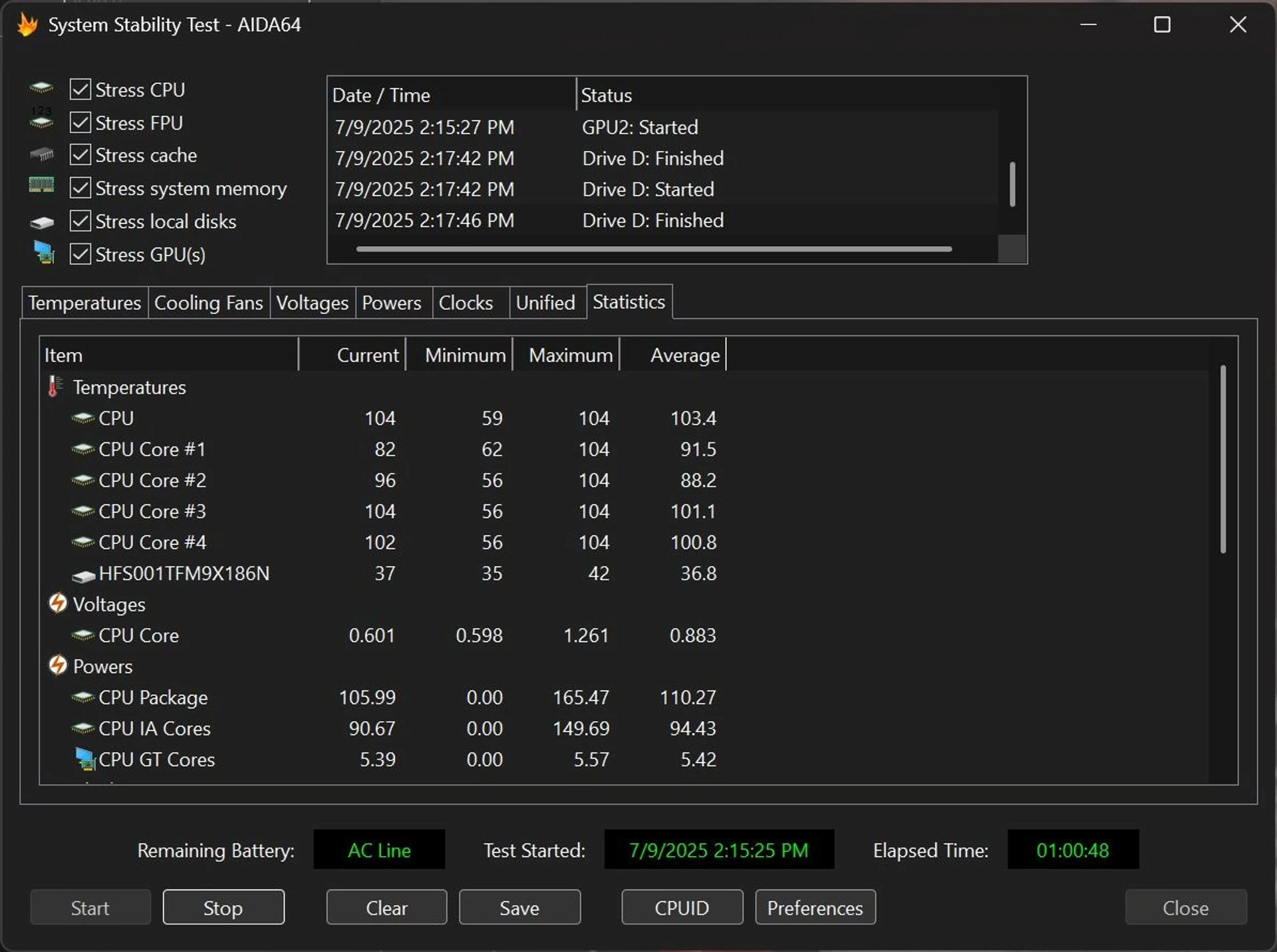This screenshot has width=1277, height=952.
Task: Stop the stability test
Action: [x=223, y=907]
